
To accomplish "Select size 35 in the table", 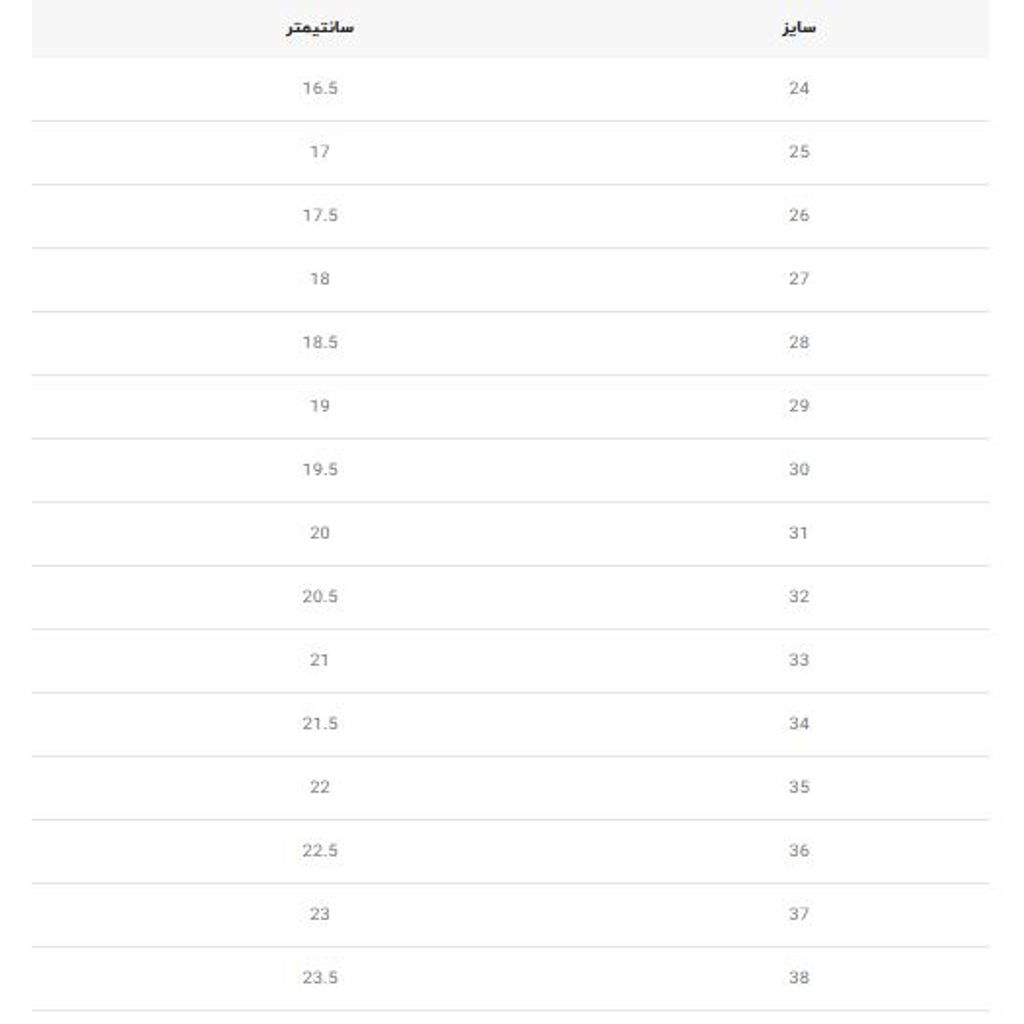I will [x=798, y=787].
